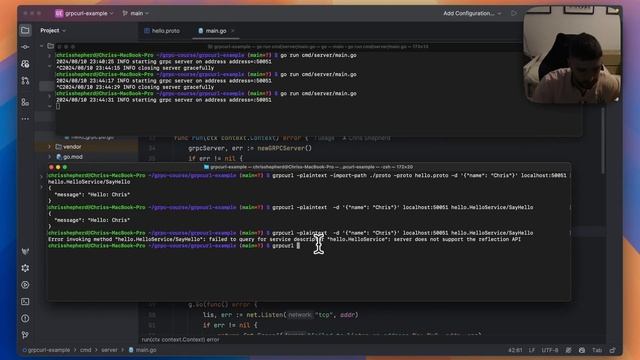
Task: Click the main.go file icon in breadcrumbs
Action: [x=131, y=350]
